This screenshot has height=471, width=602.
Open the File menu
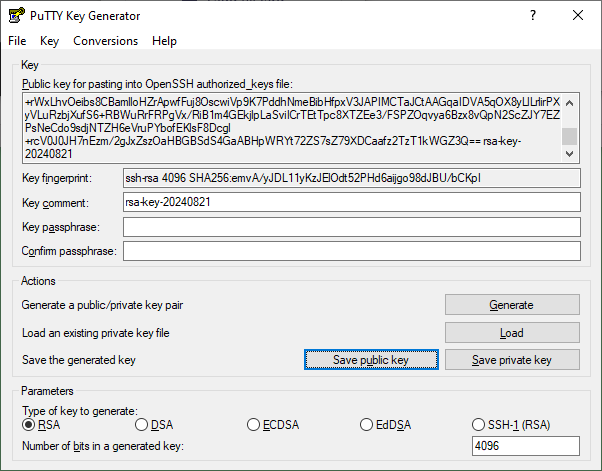pos(17,41)
